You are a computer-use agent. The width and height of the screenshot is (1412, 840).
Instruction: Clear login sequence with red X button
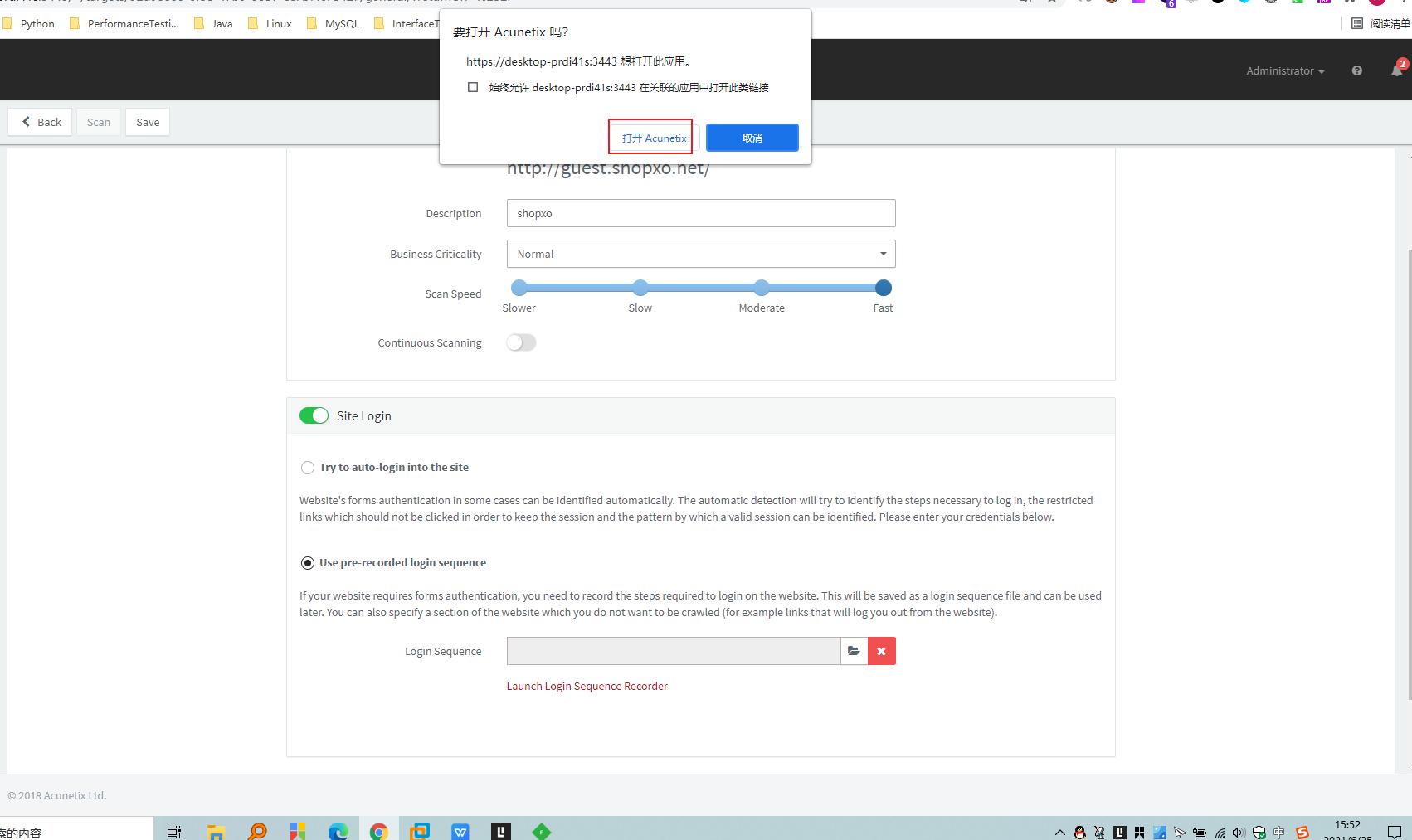click(x=881, y=651)
